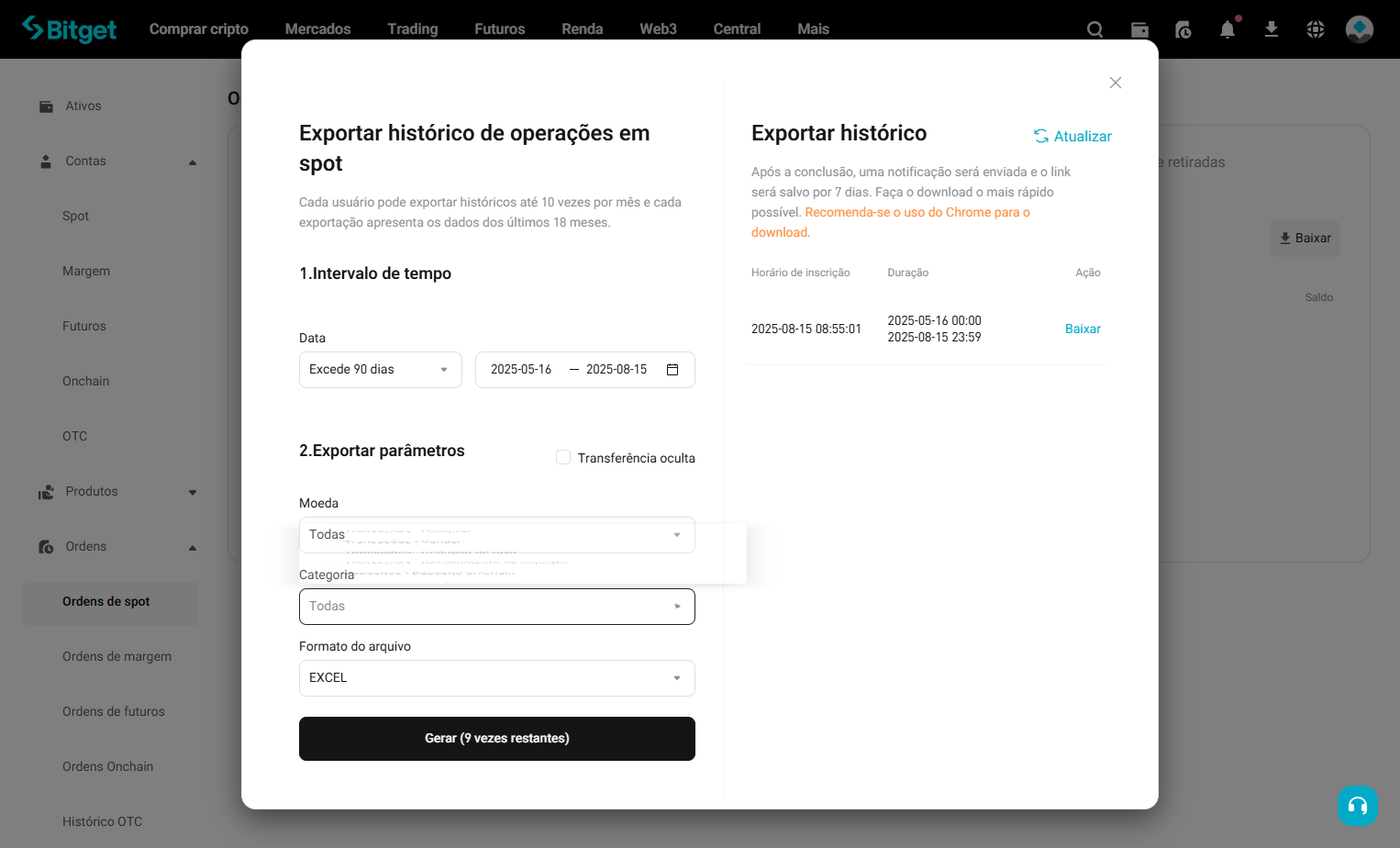Open the Moeda dropdown
1400x848 pixels.
[497, 535]
